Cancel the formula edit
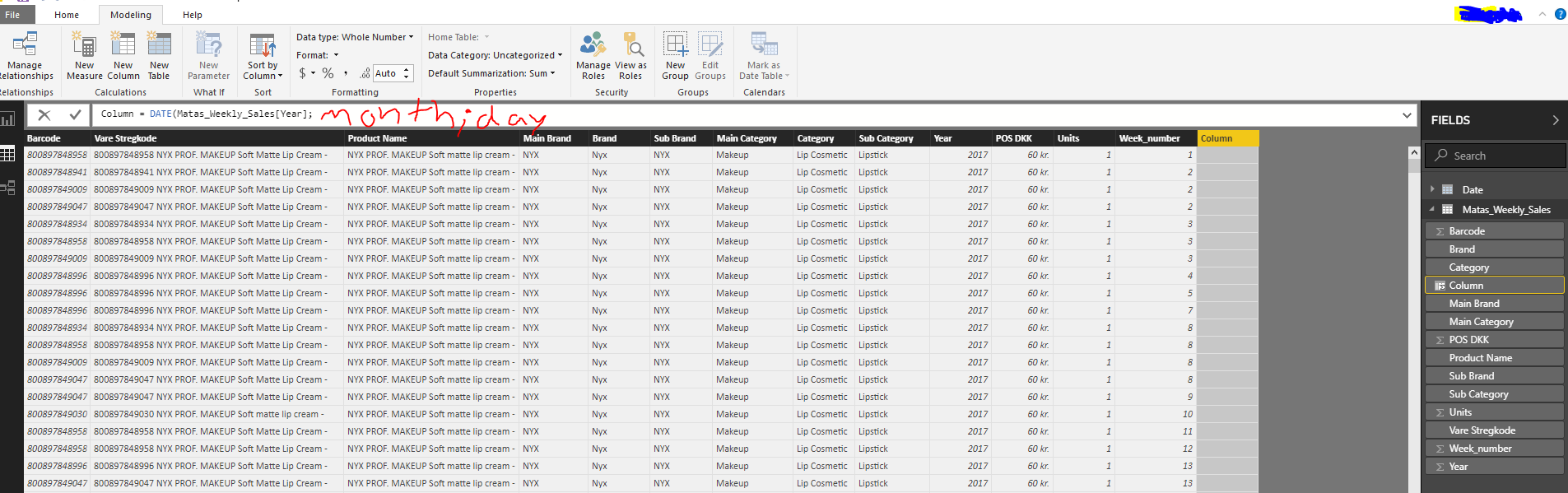Image resolution: width=1568 pixels, height=493 pixels. tap(44, 115)
